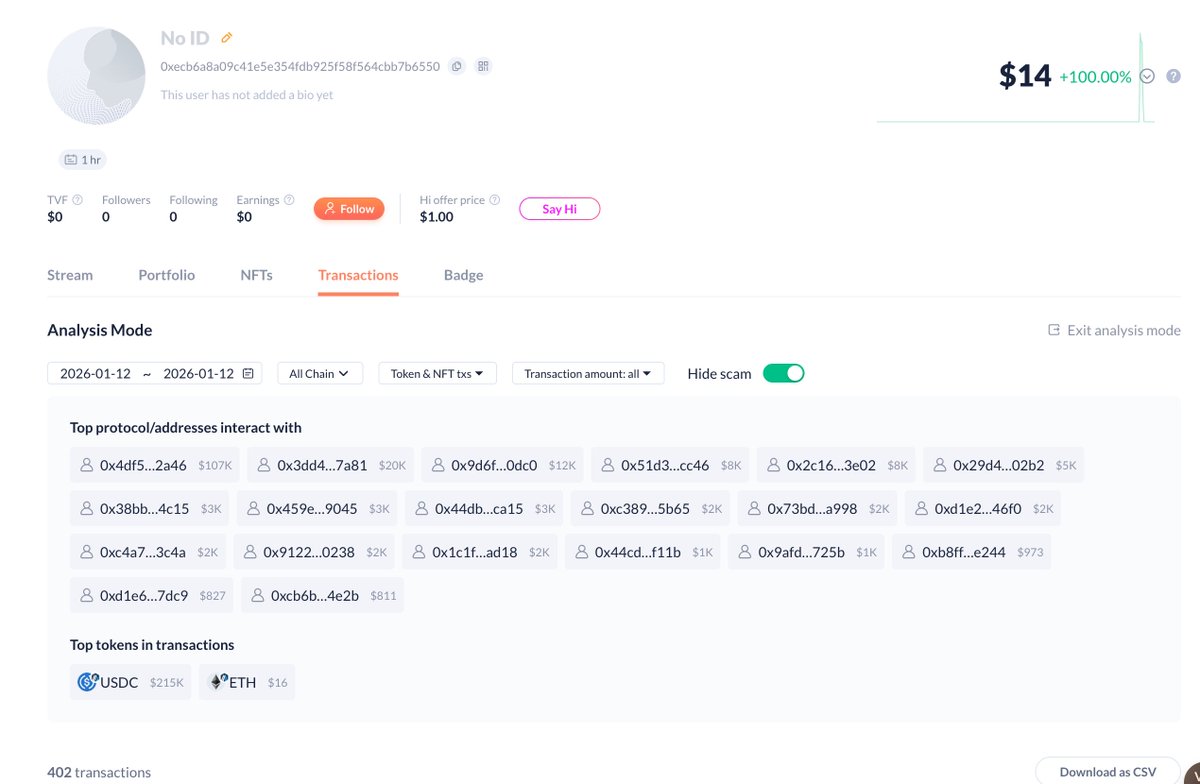This screenshot has width=1200, height=784.
Task: Open the date range picker calendar icon
Action: coord(248,373)
